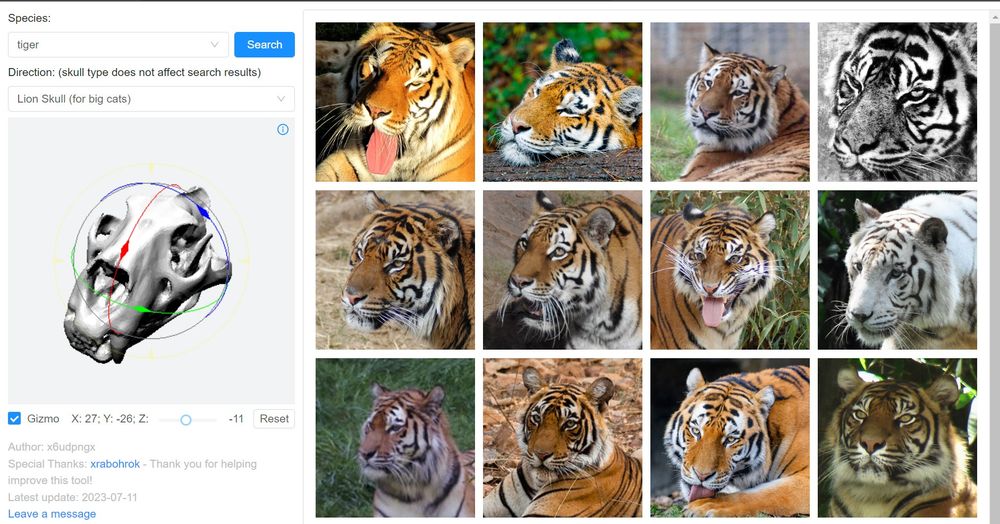
Task: Open the white tiger photo
Action: (x=897, y=270)
